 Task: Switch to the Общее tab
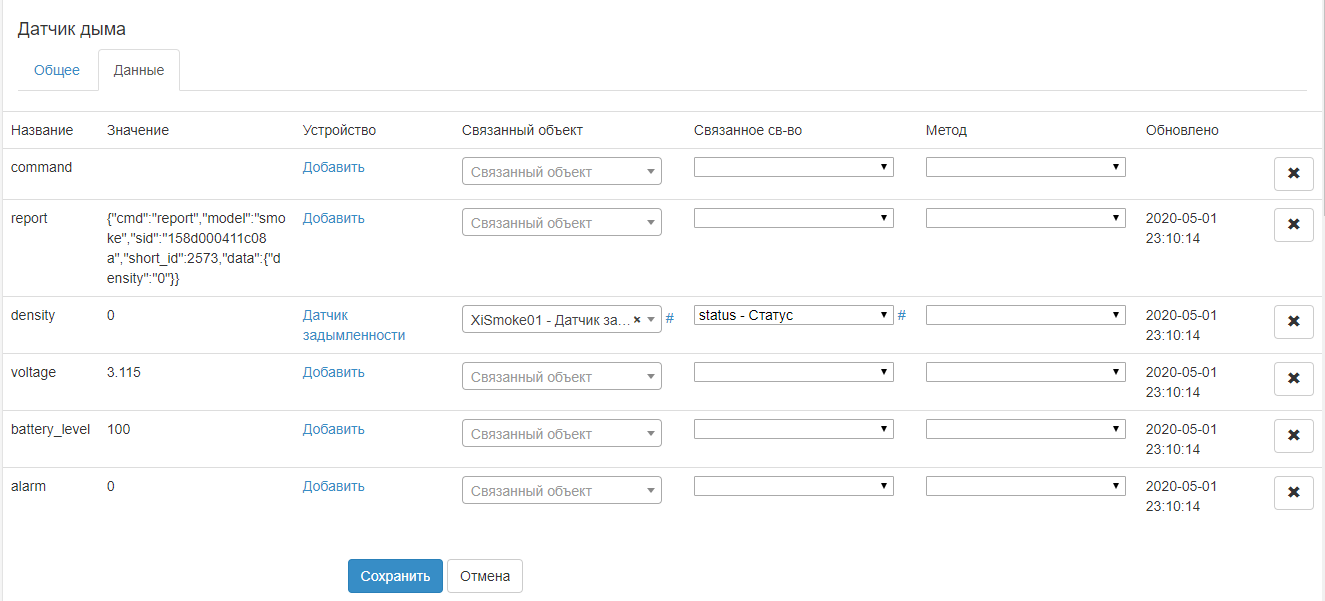(57, 71)
